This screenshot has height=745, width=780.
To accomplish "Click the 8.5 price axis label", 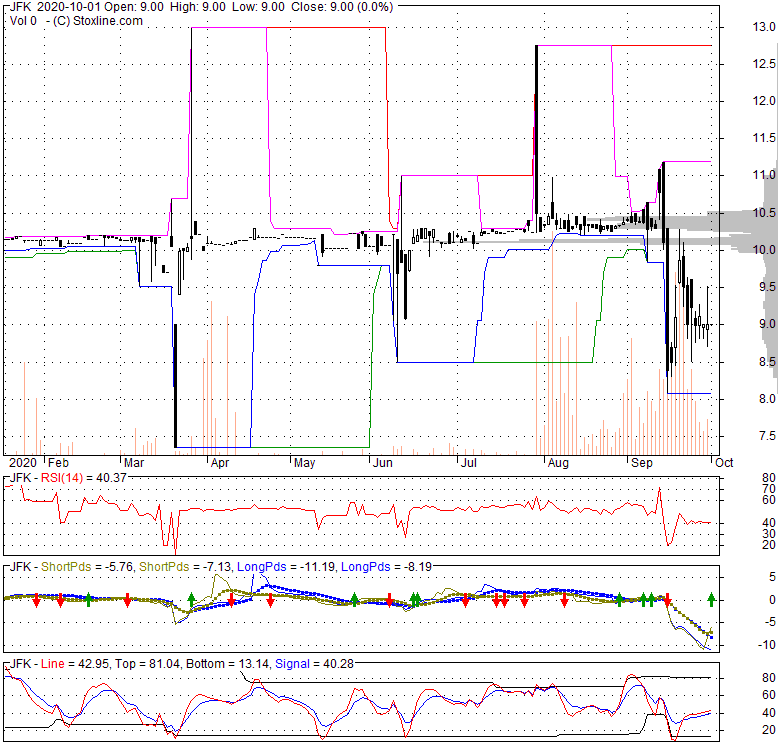I will pos(767,362).
